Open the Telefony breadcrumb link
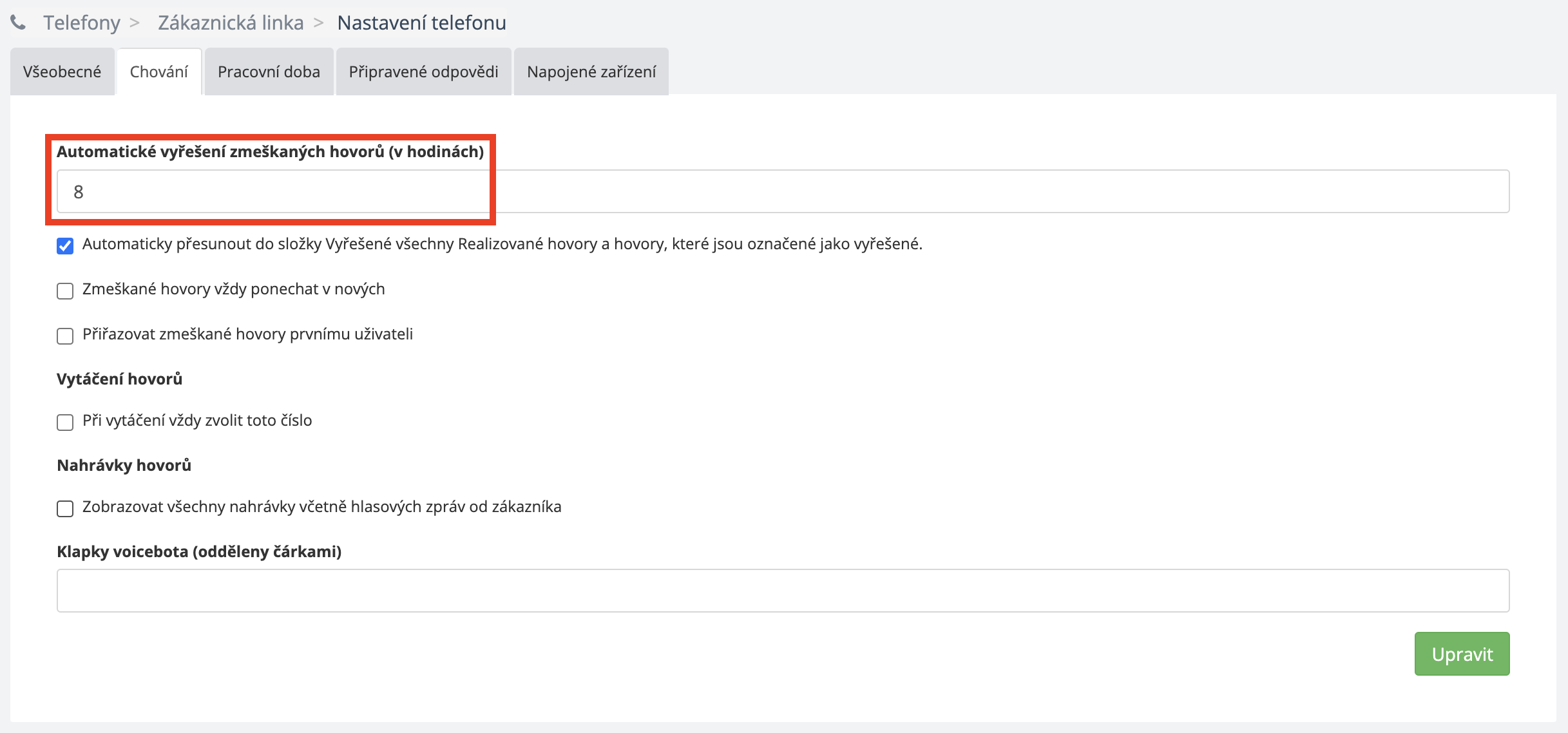Image resolution: width=1568 pixels, height=733 pixels. coord(82,23)
